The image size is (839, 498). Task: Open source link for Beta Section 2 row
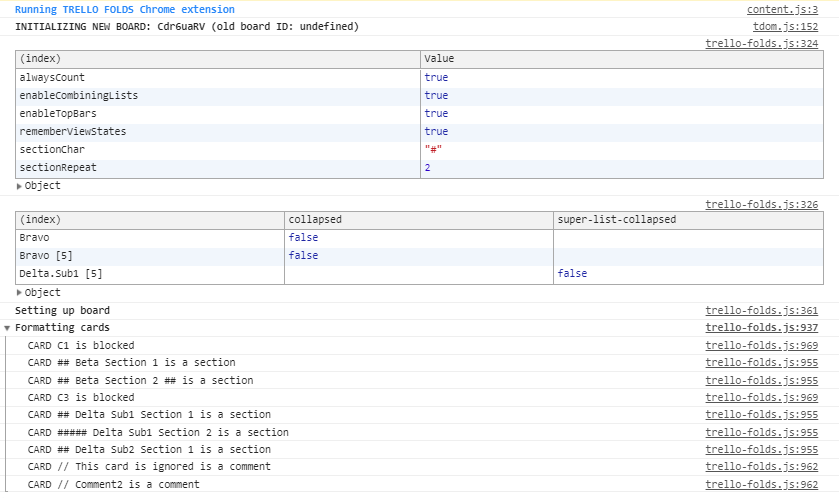761,380
